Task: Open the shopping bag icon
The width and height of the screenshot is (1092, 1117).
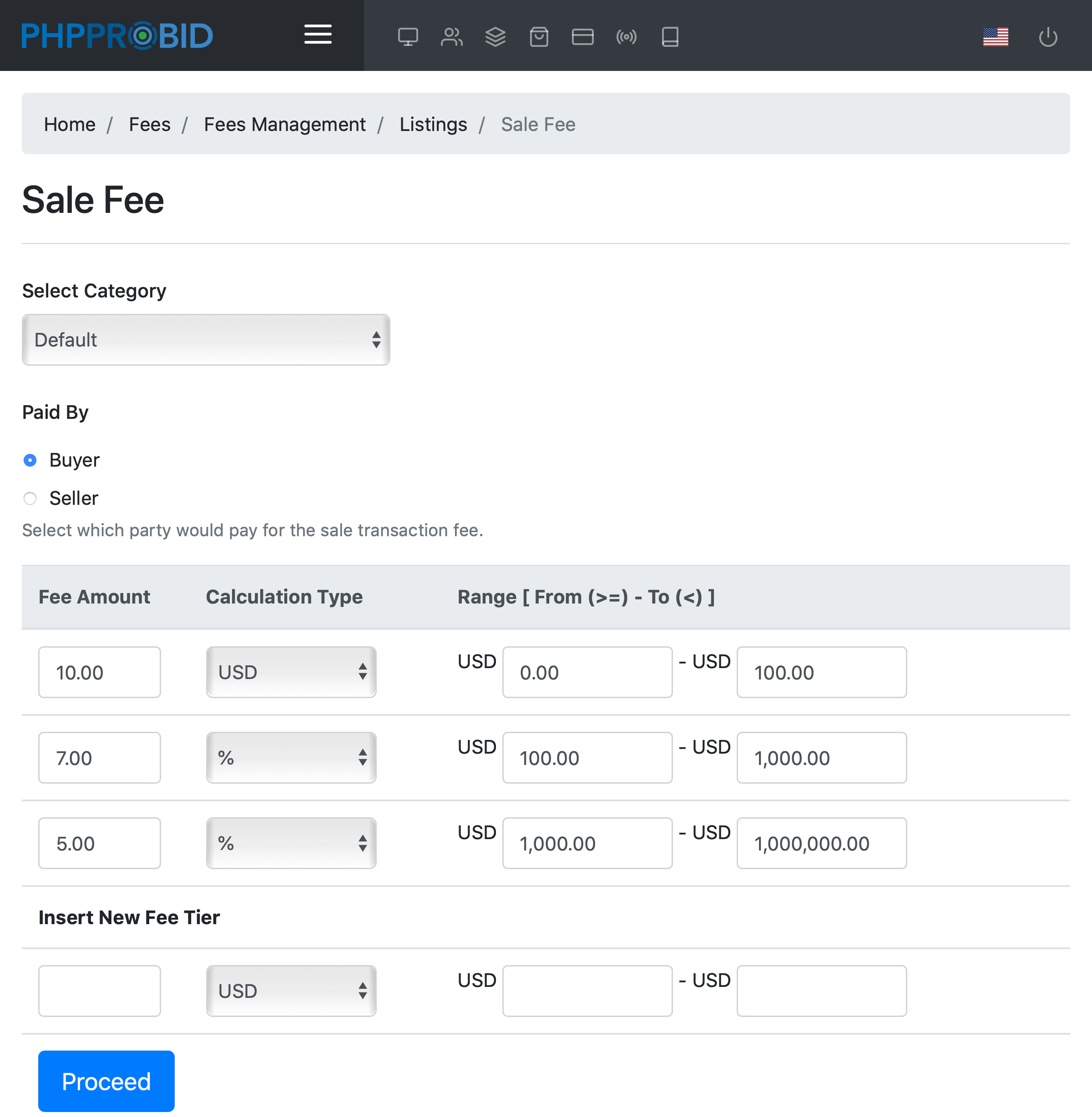Action: click(539, 37)
